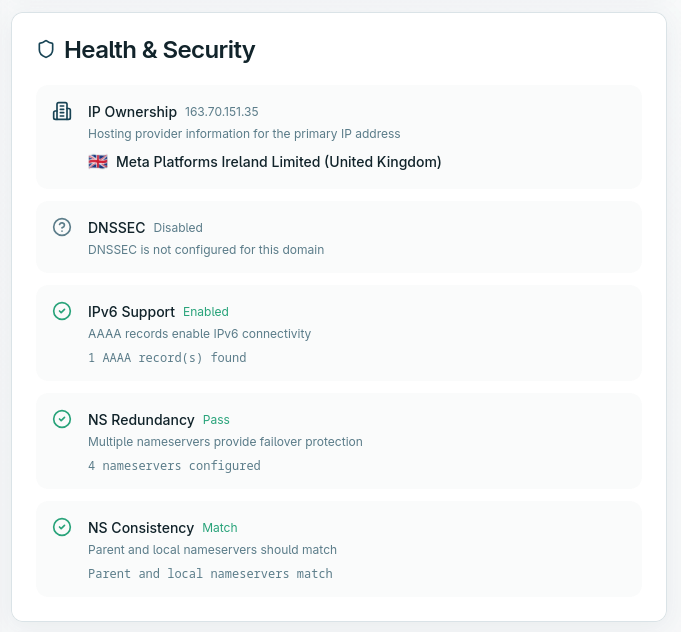Screen dimensions: 681x632
Task: Click the green check icon for NS Consistency
Action: [x=62, y=527]
